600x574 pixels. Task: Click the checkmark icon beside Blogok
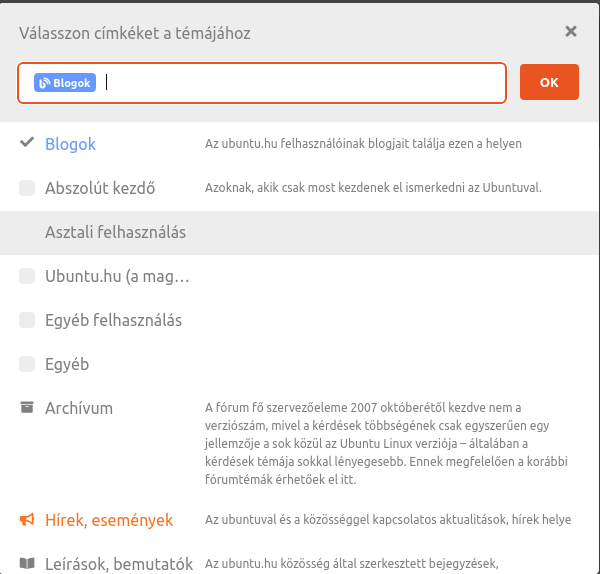tap(27, 142)
